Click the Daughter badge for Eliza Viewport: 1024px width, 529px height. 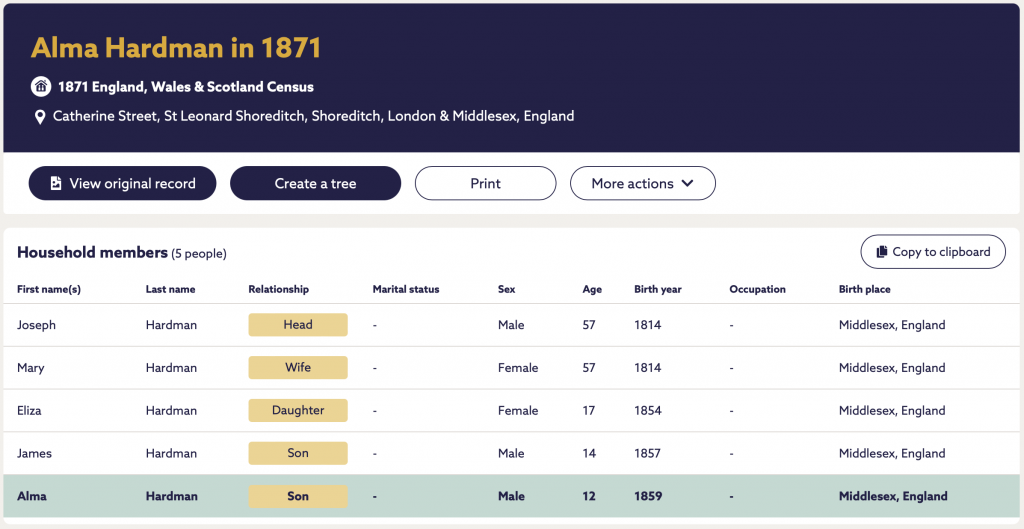298,410
